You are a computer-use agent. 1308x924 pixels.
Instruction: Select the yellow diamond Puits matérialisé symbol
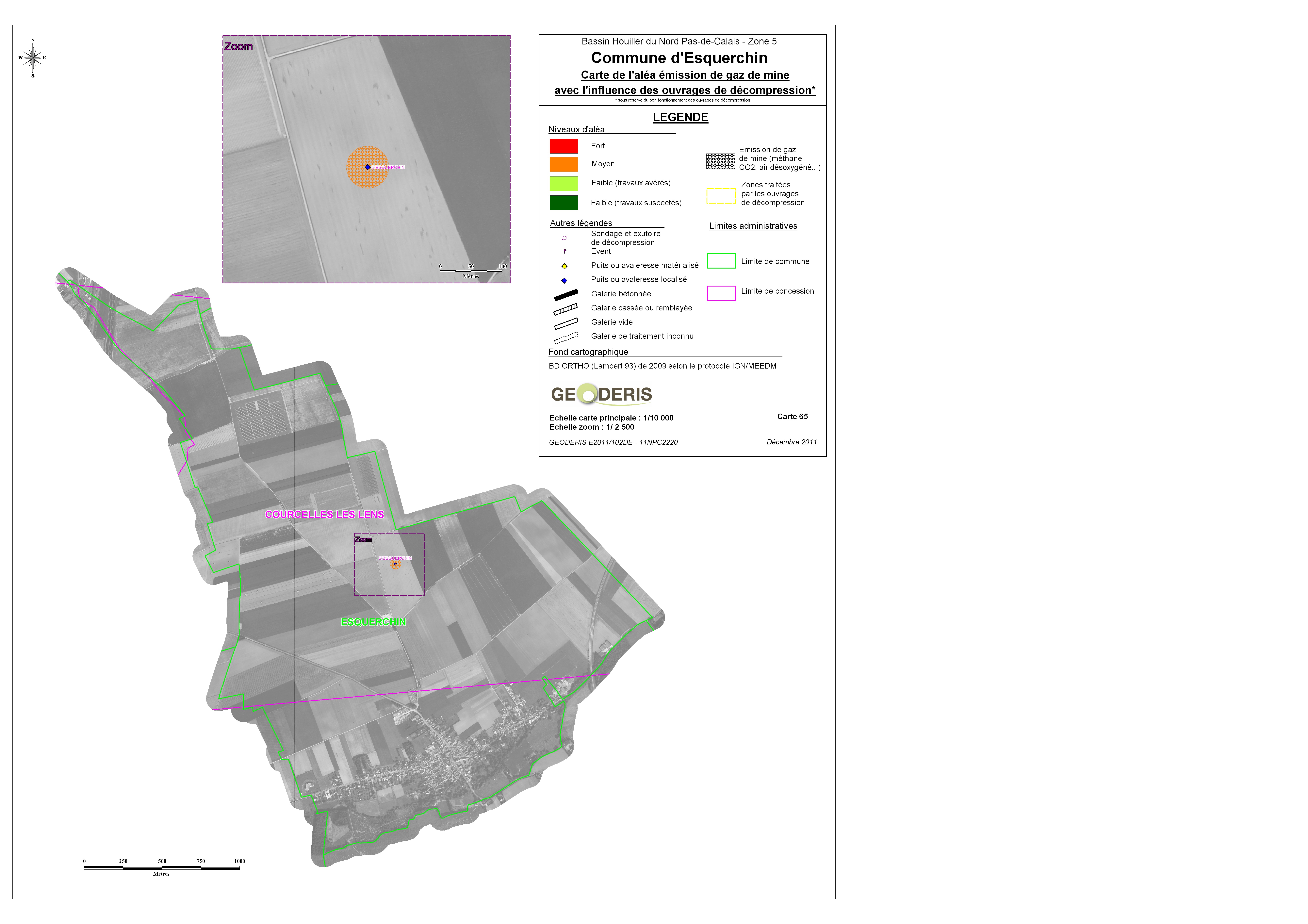[564, 266]
